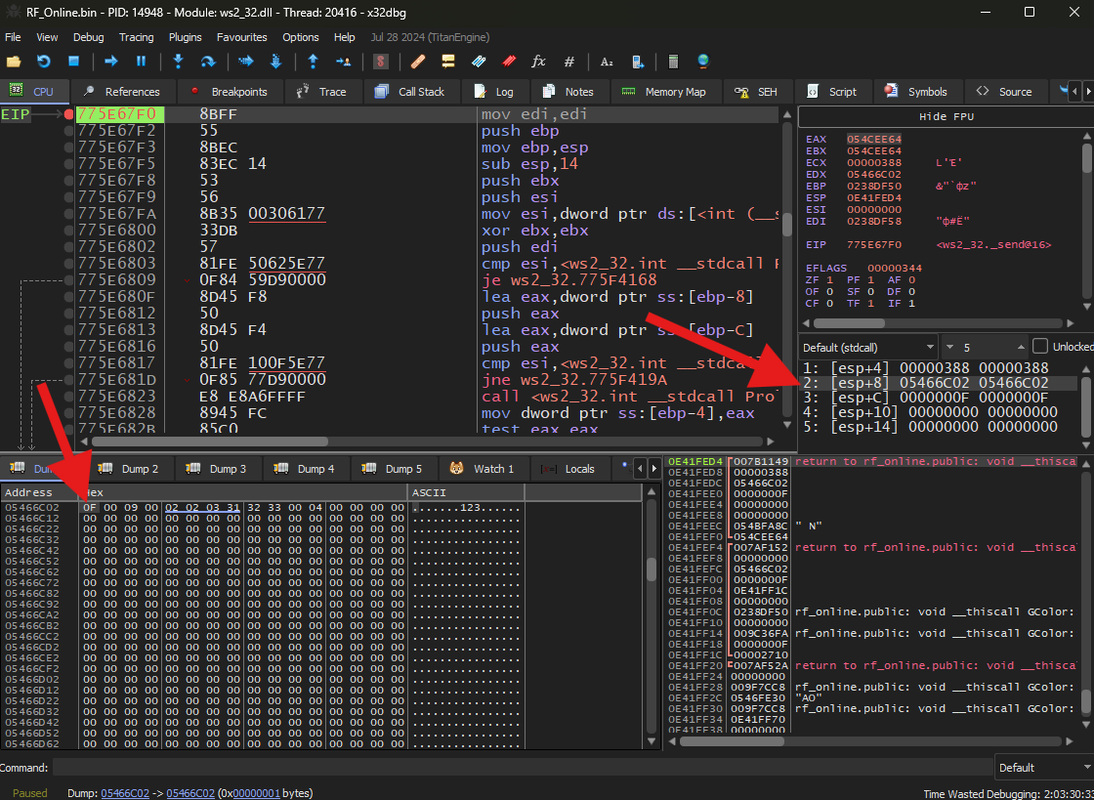The width and height of the screenshot is (1094, 800).
Task: Open the Bookmarks red icon
Action: tap(509, 61)
